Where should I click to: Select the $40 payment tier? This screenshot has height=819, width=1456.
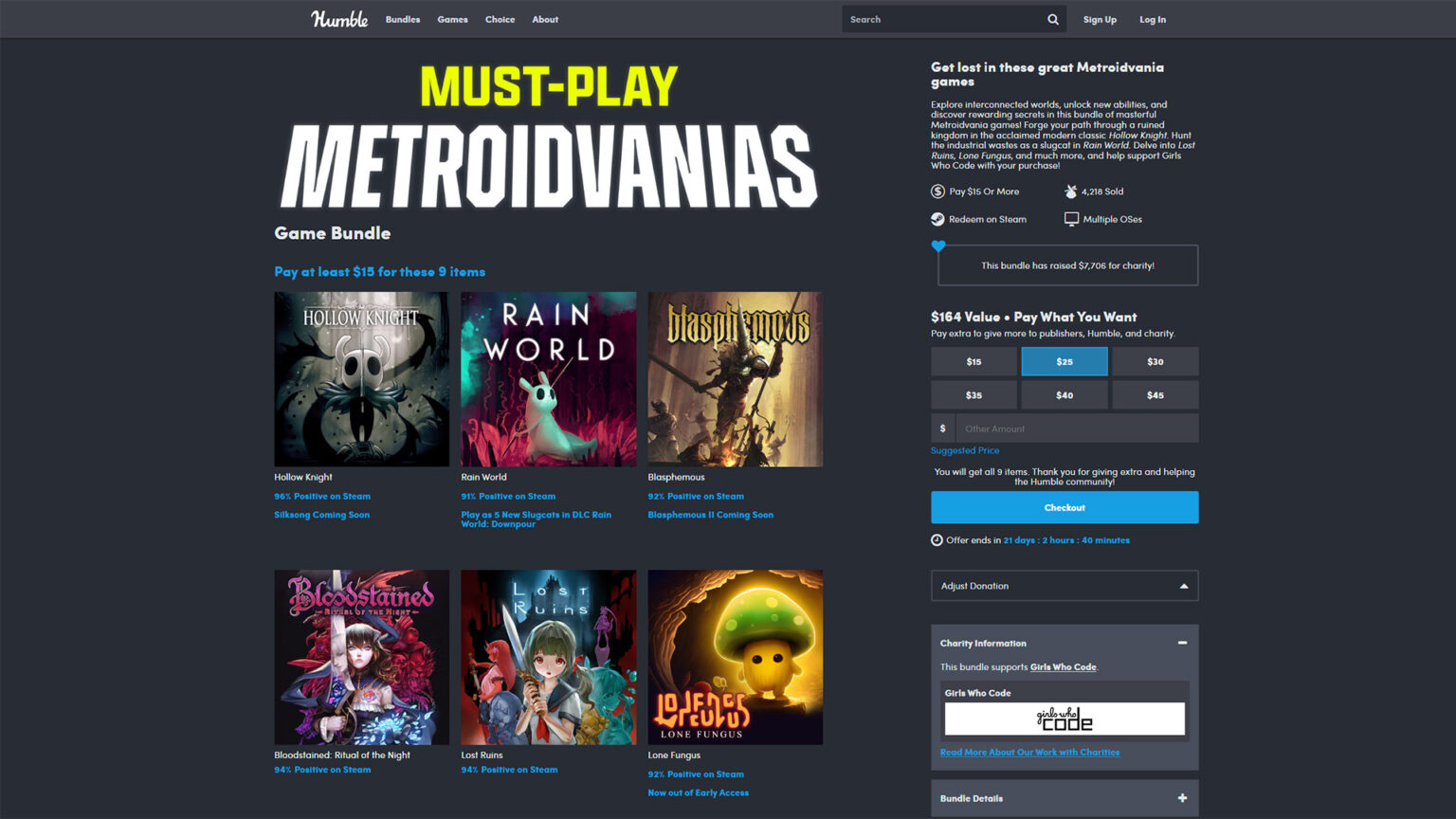(1065, 394)
